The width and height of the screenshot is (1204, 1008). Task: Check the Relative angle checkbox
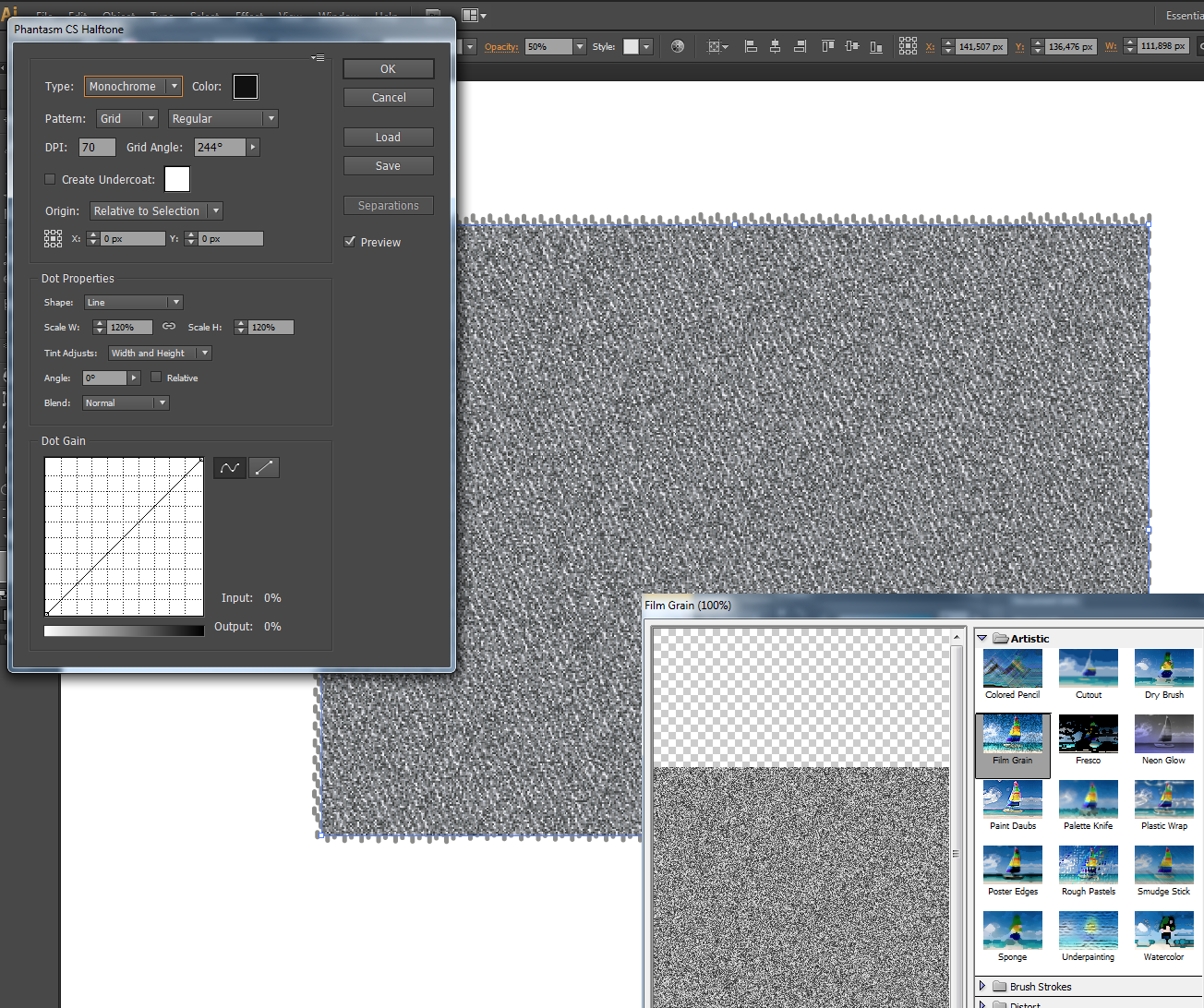click(156, 378)
